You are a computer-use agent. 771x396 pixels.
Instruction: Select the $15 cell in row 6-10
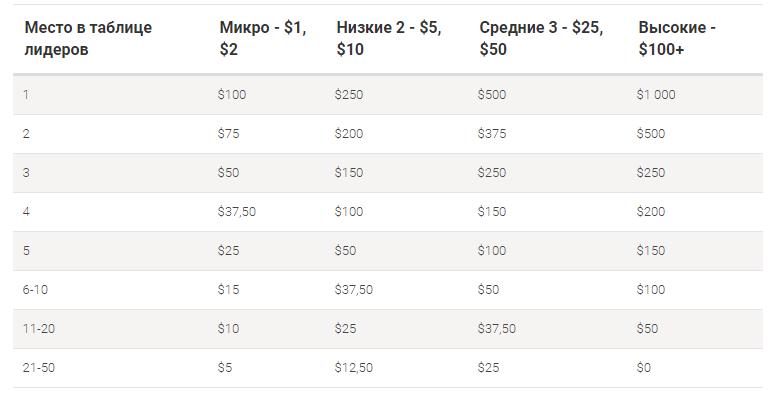(228, 289)
